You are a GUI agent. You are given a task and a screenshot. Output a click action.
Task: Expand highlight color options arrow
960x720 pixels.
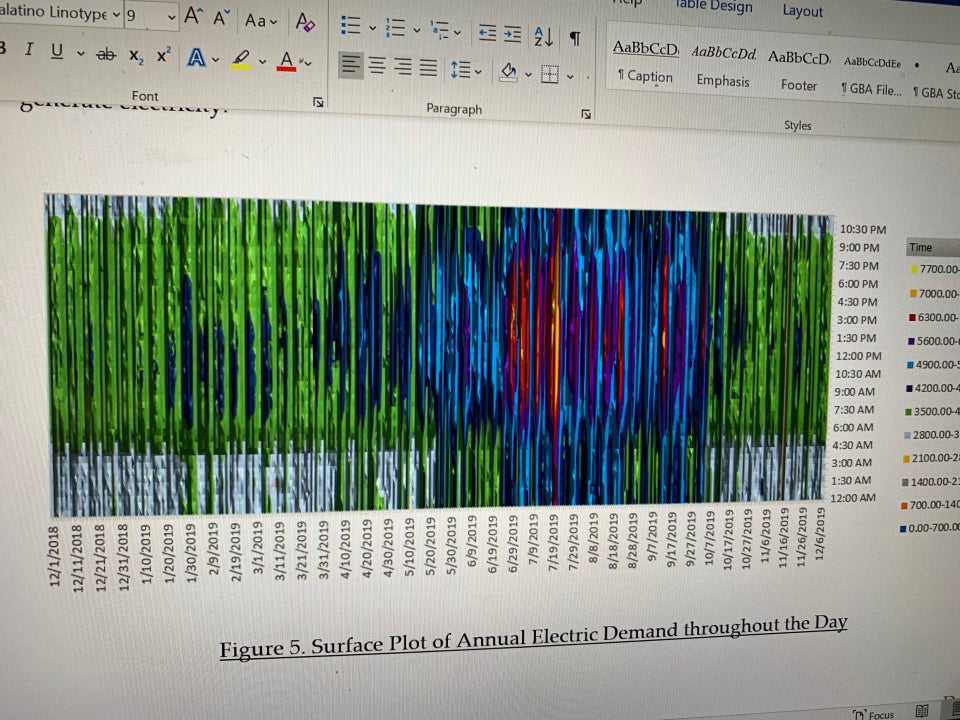(263, 61)
